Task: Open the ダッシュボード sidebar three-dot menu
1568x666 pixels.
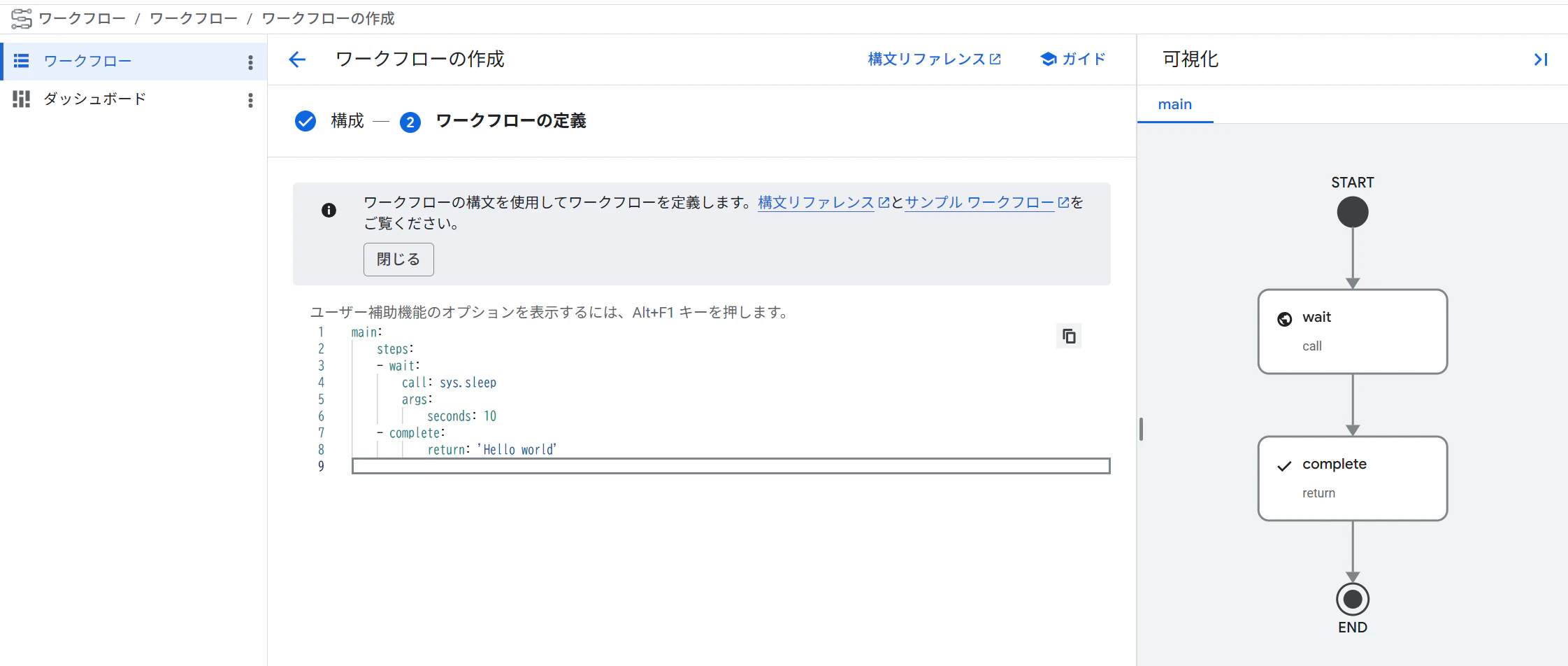Action: pos(250,100)
